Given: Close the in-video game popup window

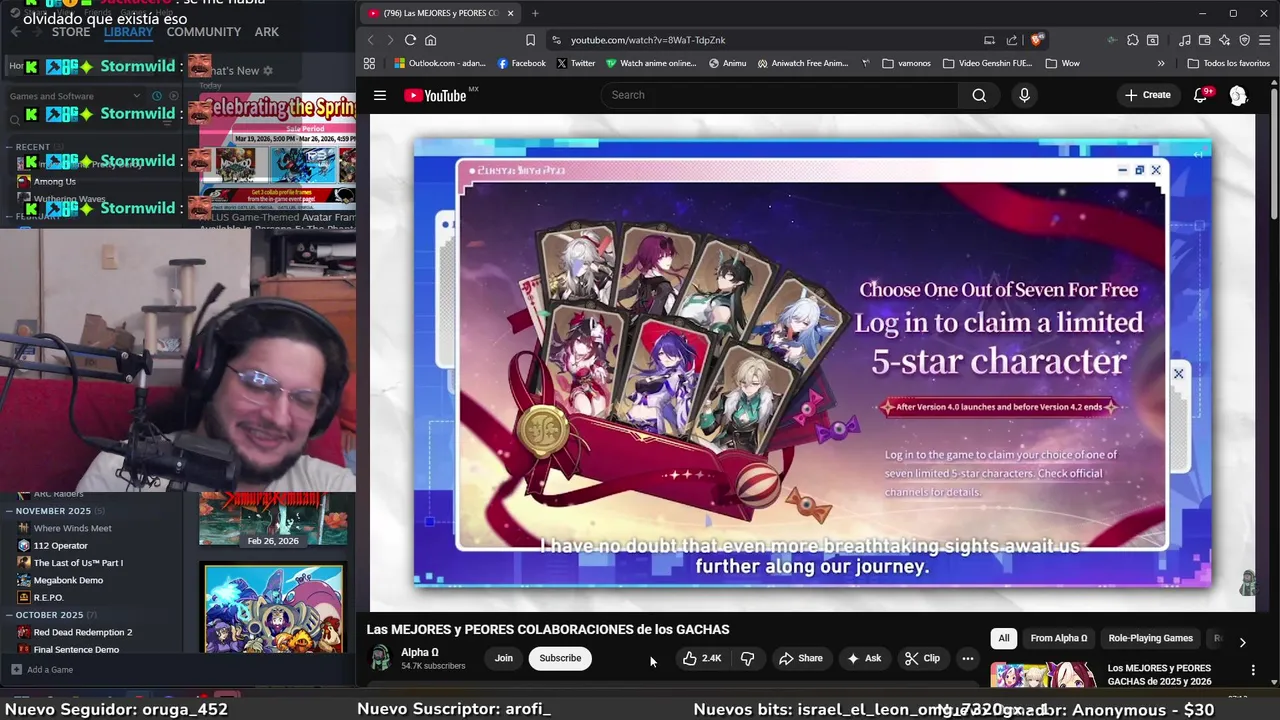Looking at the screenshot, I should click(1156, 170).
